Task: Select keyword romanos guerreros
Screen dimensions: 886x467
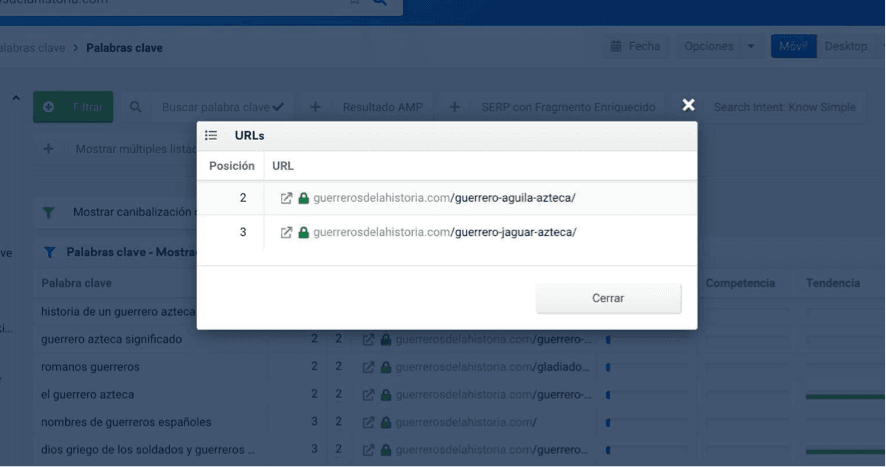Action: [x=90, y=367]
